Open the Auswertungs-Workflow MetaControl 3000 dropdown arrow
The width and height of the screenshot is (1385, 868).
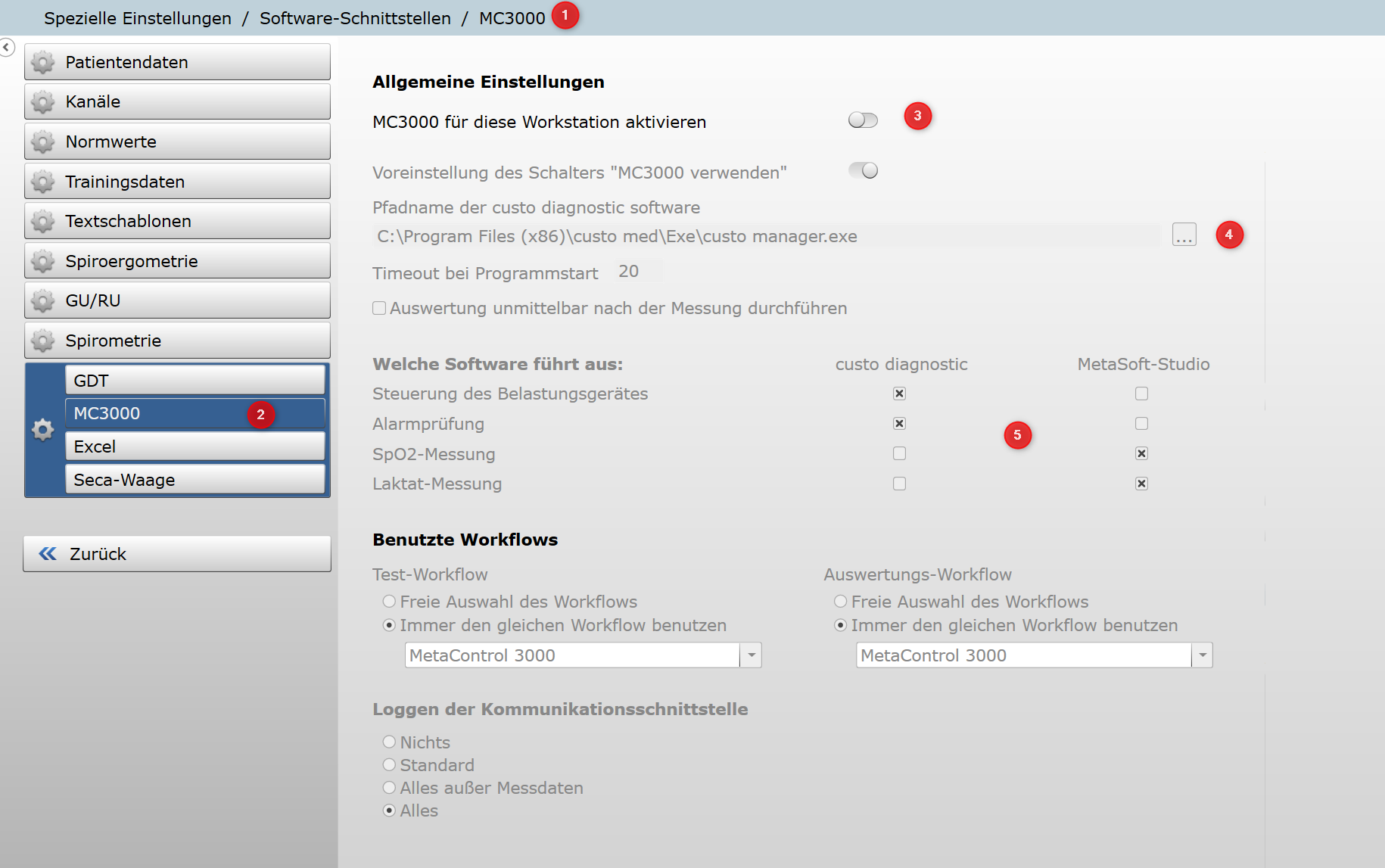pos(1202,655)
